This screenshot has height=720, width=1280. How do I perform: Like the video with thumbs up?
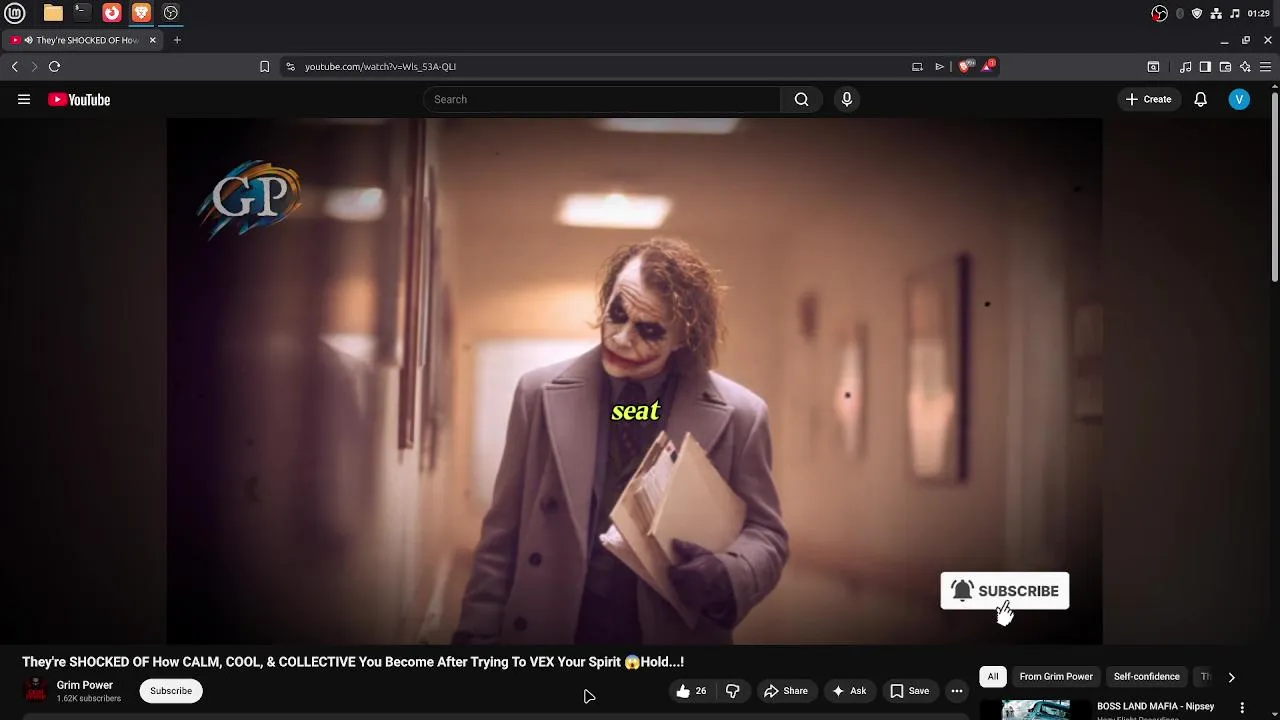point(691,691)
